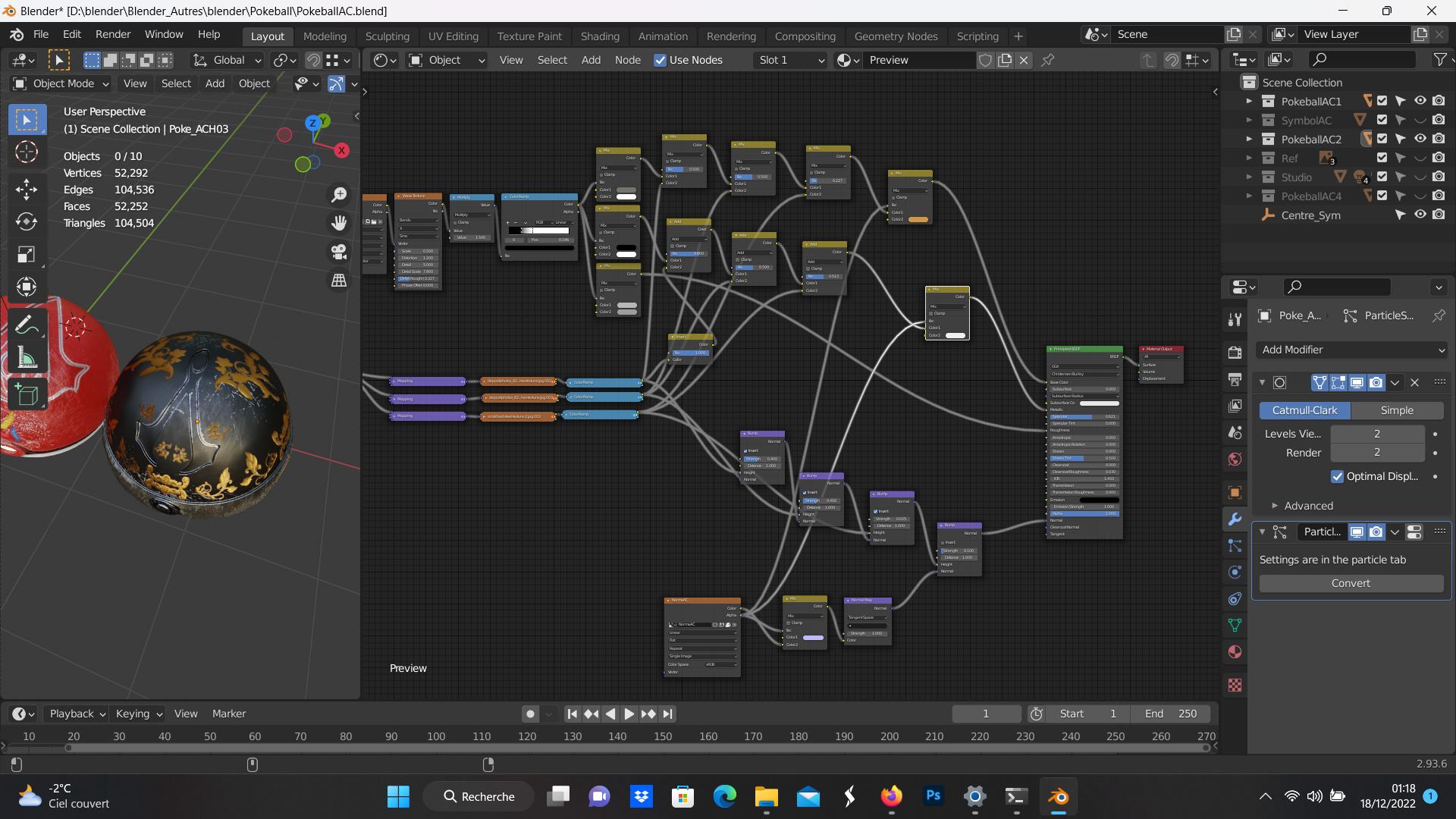Open the Material properties tab

[1235, 652]
